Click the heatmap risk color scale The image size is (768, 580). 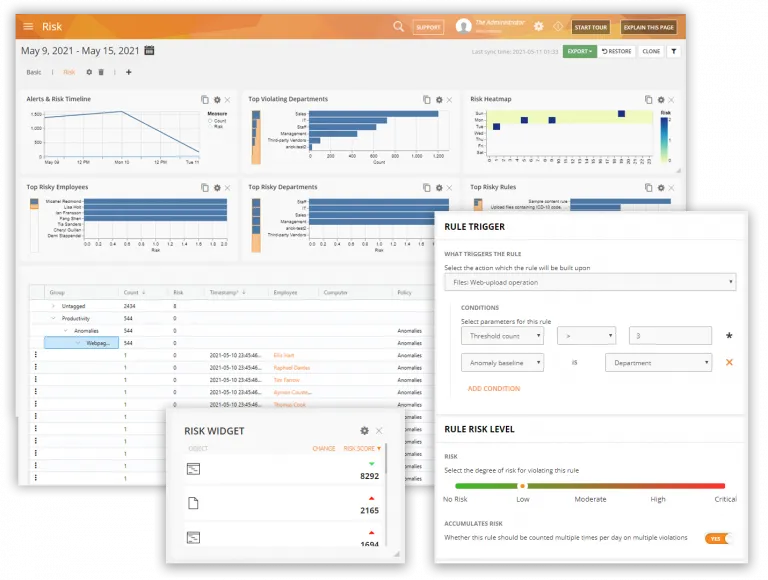click(664, 139)
